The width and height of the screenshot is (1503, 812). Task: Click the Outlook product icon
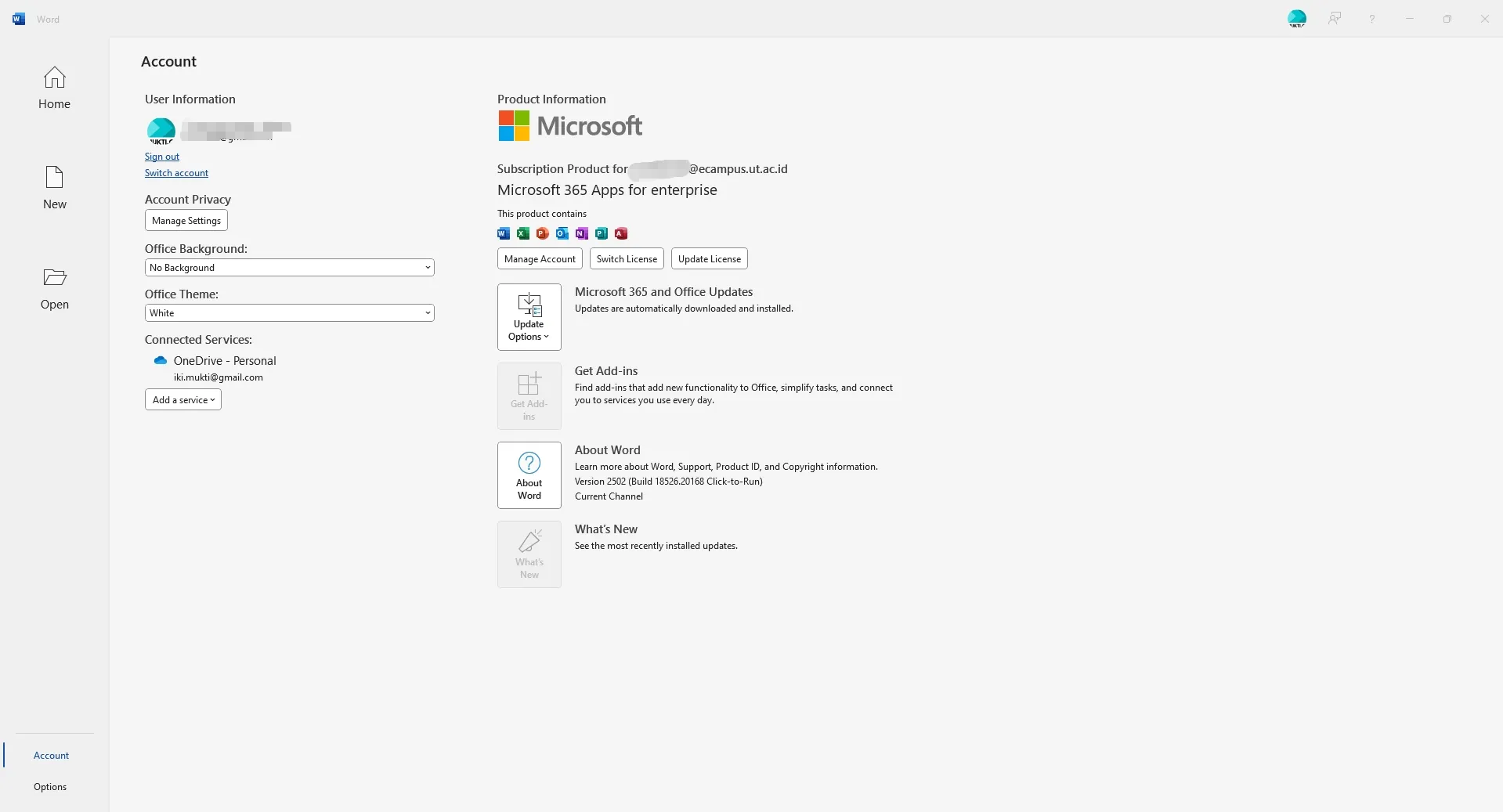click(562, 233)
